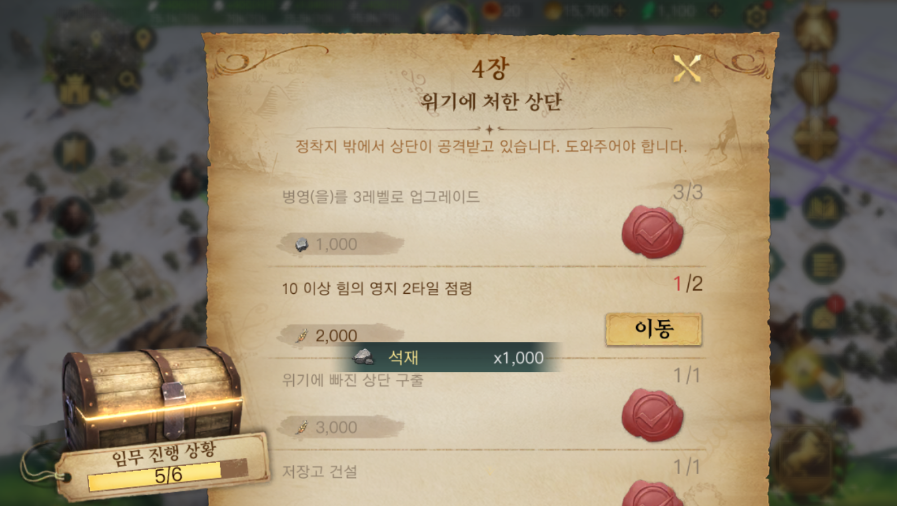Tap the 2,000 reward chip

pos(341,335)
